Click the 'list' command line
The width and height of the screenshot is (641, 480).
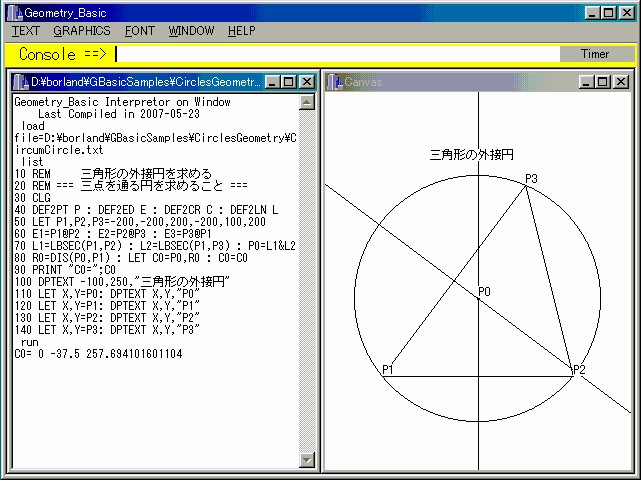(x=32, y=162)
